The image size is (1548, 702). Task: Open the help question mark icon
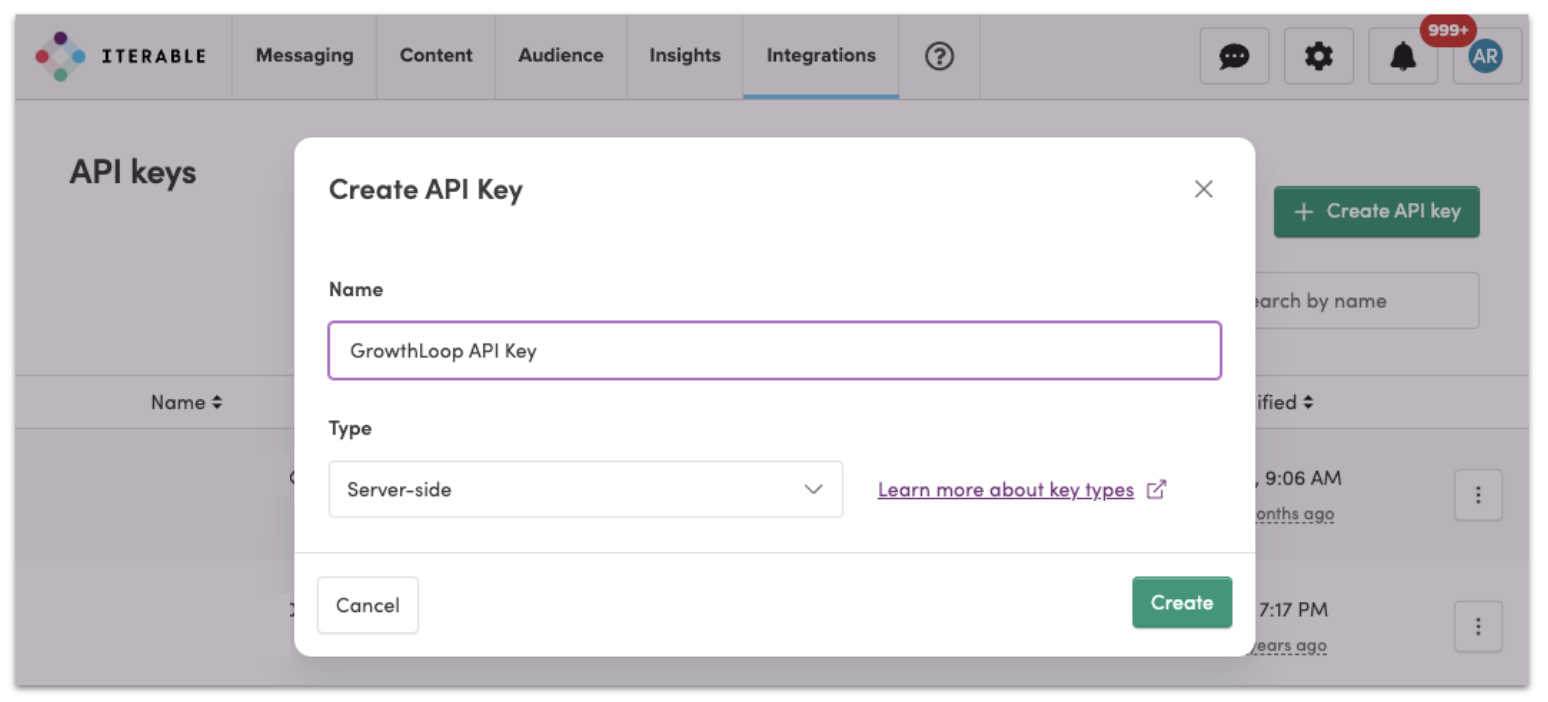[x=938, y=56]
